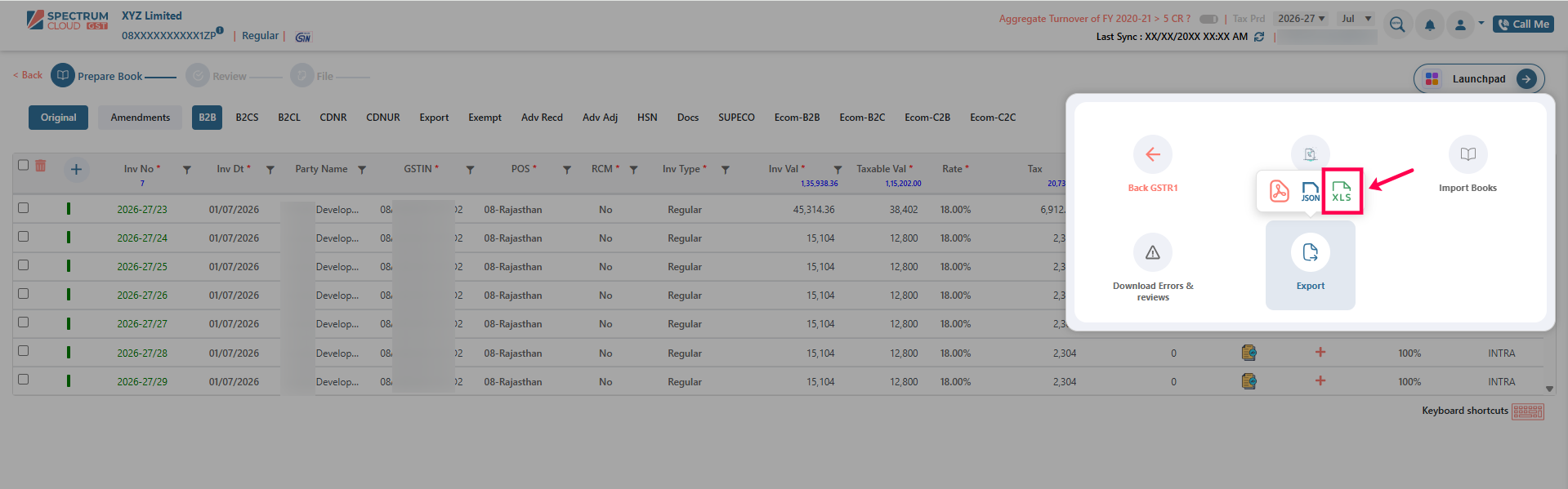Click red plus in row 2026-27/28
Screen dimensions: 1568x489
coord(1320,352)
